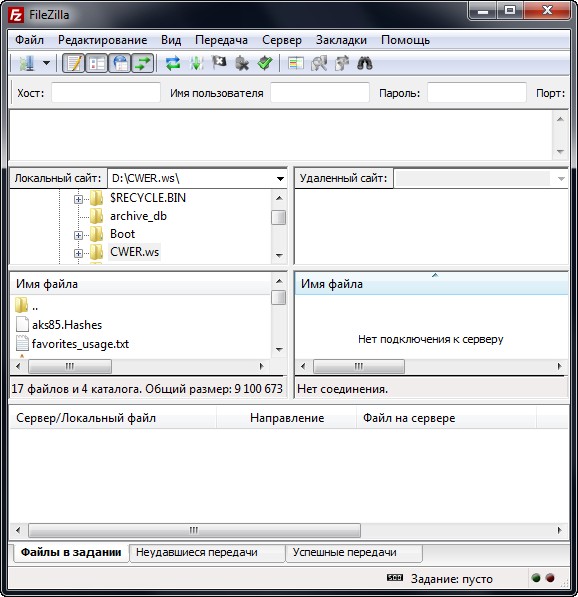Toggle synchronized browsing
The image size is (578, 597).
342,63
